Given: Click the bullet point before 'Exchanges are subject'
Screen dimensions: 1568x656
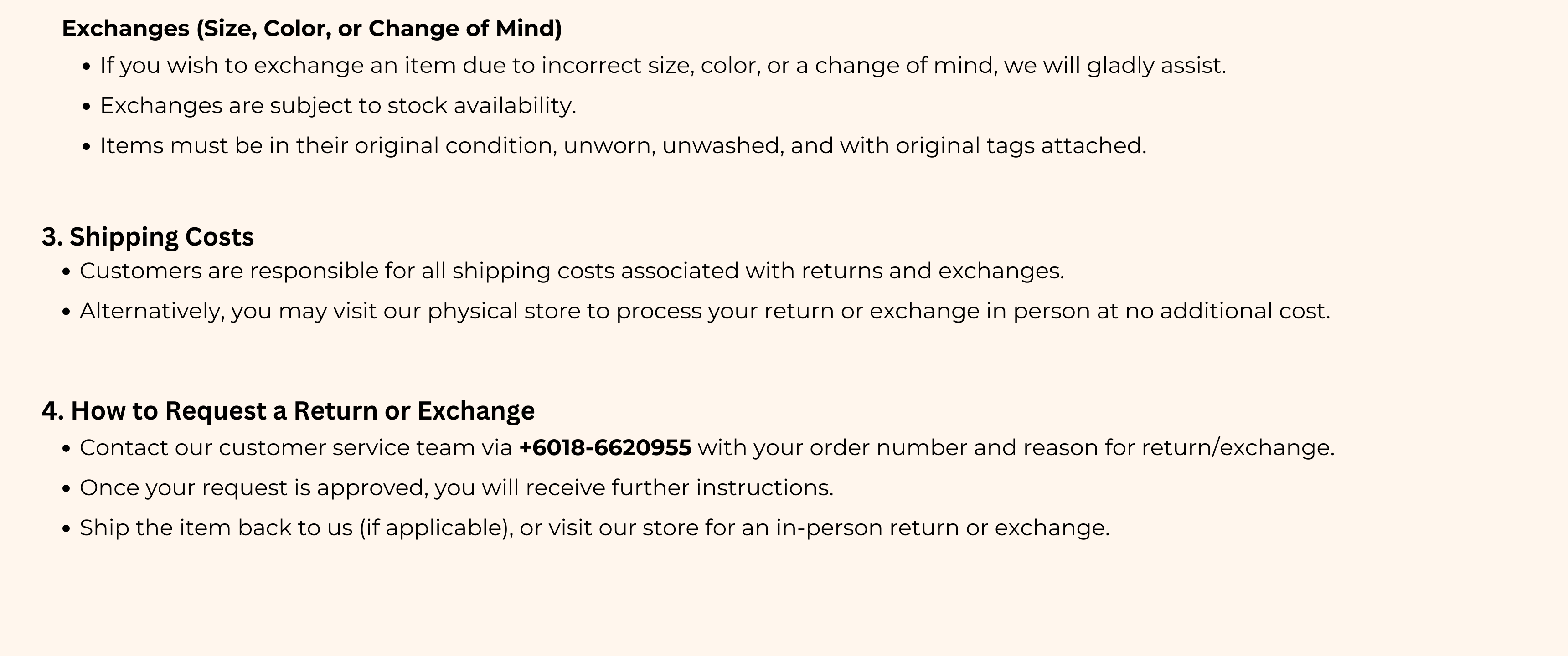Looking at the screenshot, I should pyautogui.click(x=87, y=107).
